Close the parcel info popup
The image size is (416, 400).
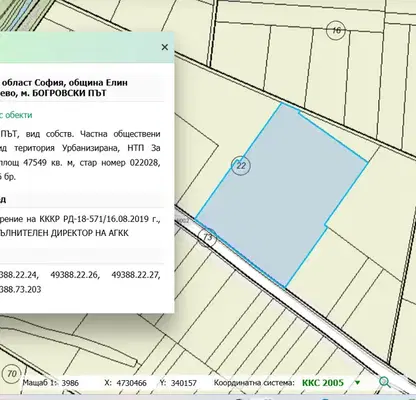click(x=165, y=47)
